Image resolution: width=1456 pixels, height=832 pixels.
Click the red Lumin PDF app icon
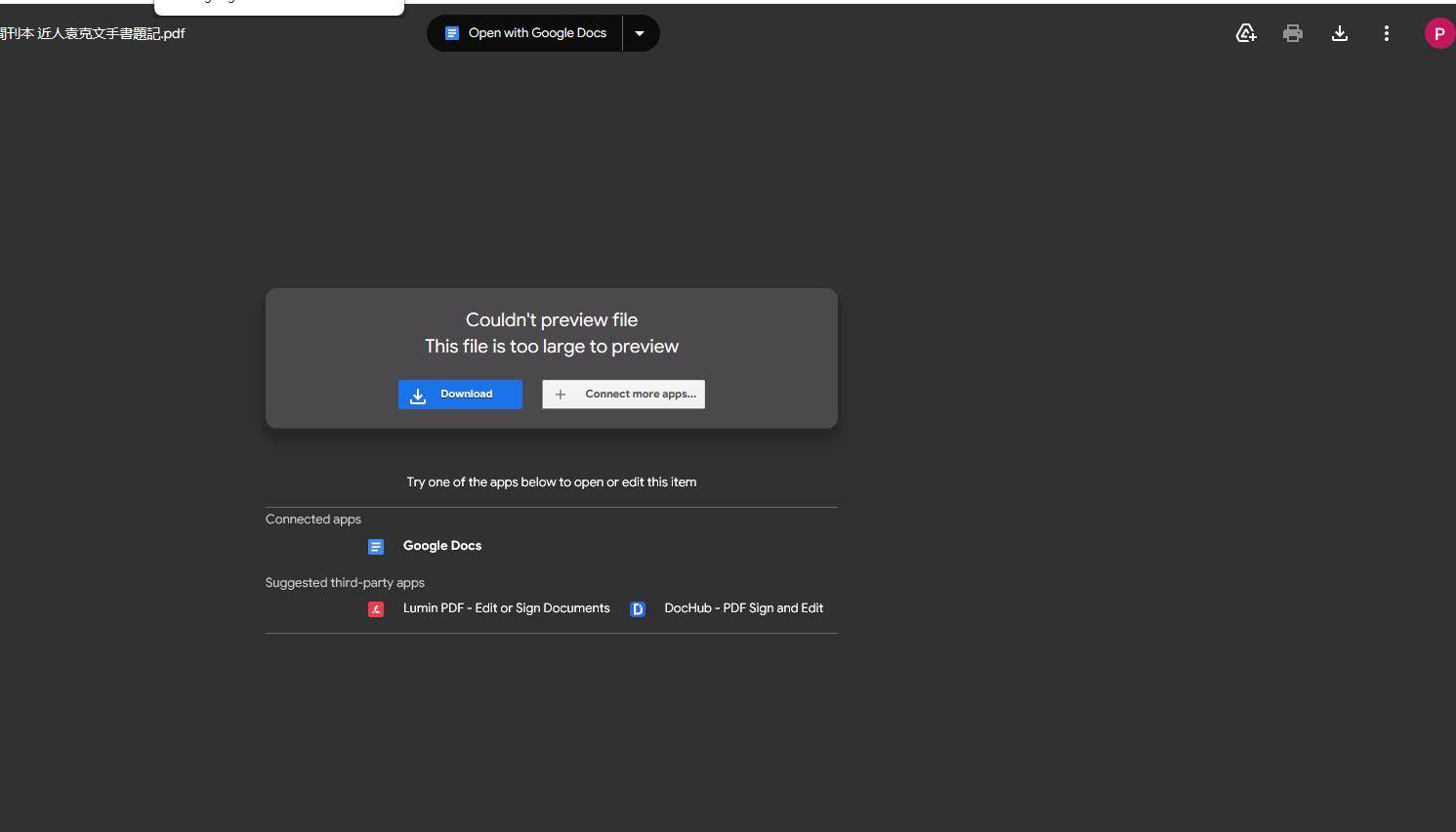click(x=376, y=609)
